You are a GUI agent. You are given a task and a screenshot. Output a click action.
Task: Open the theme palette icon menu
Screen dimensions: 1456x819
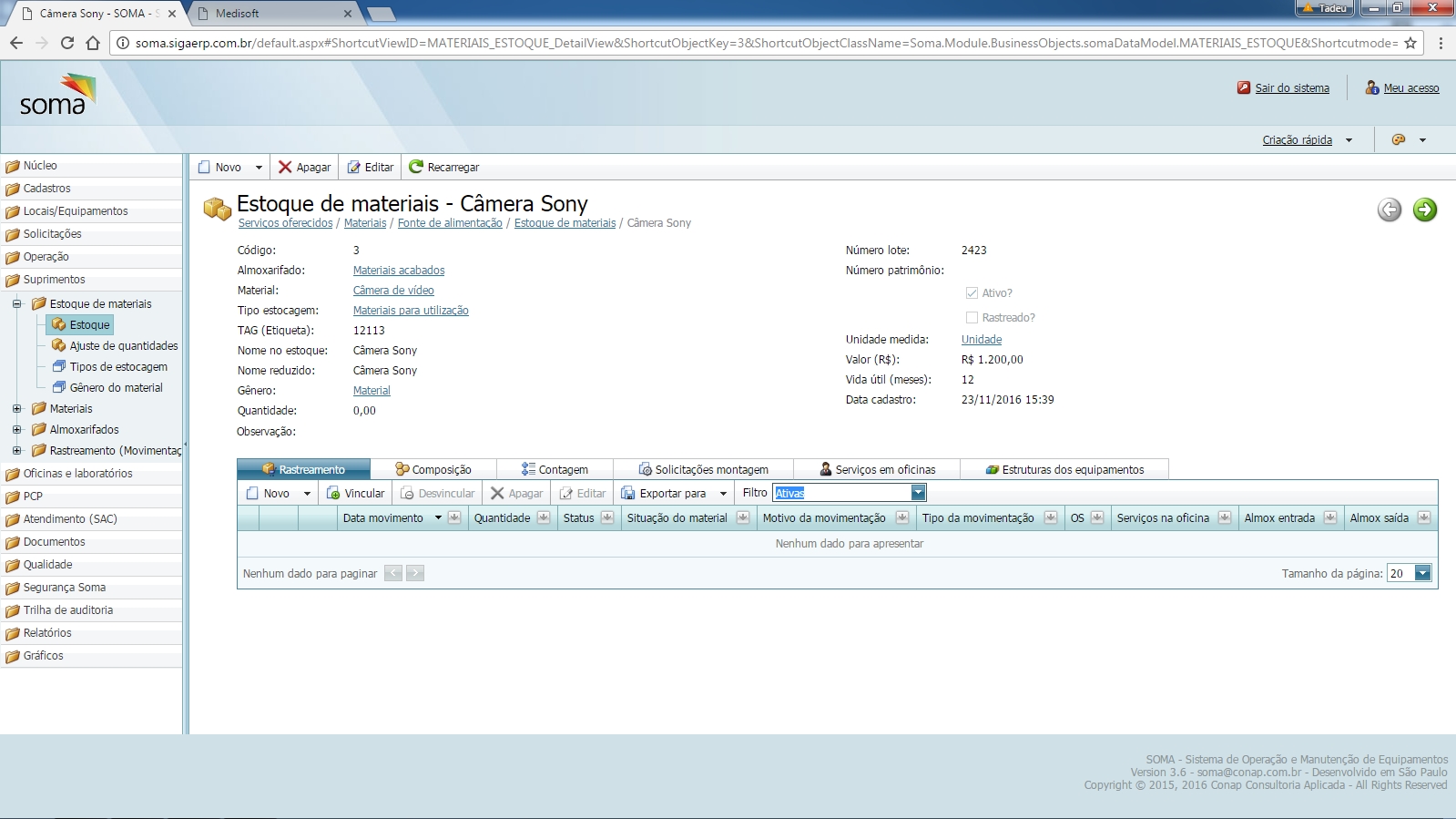click(1399, 139)
